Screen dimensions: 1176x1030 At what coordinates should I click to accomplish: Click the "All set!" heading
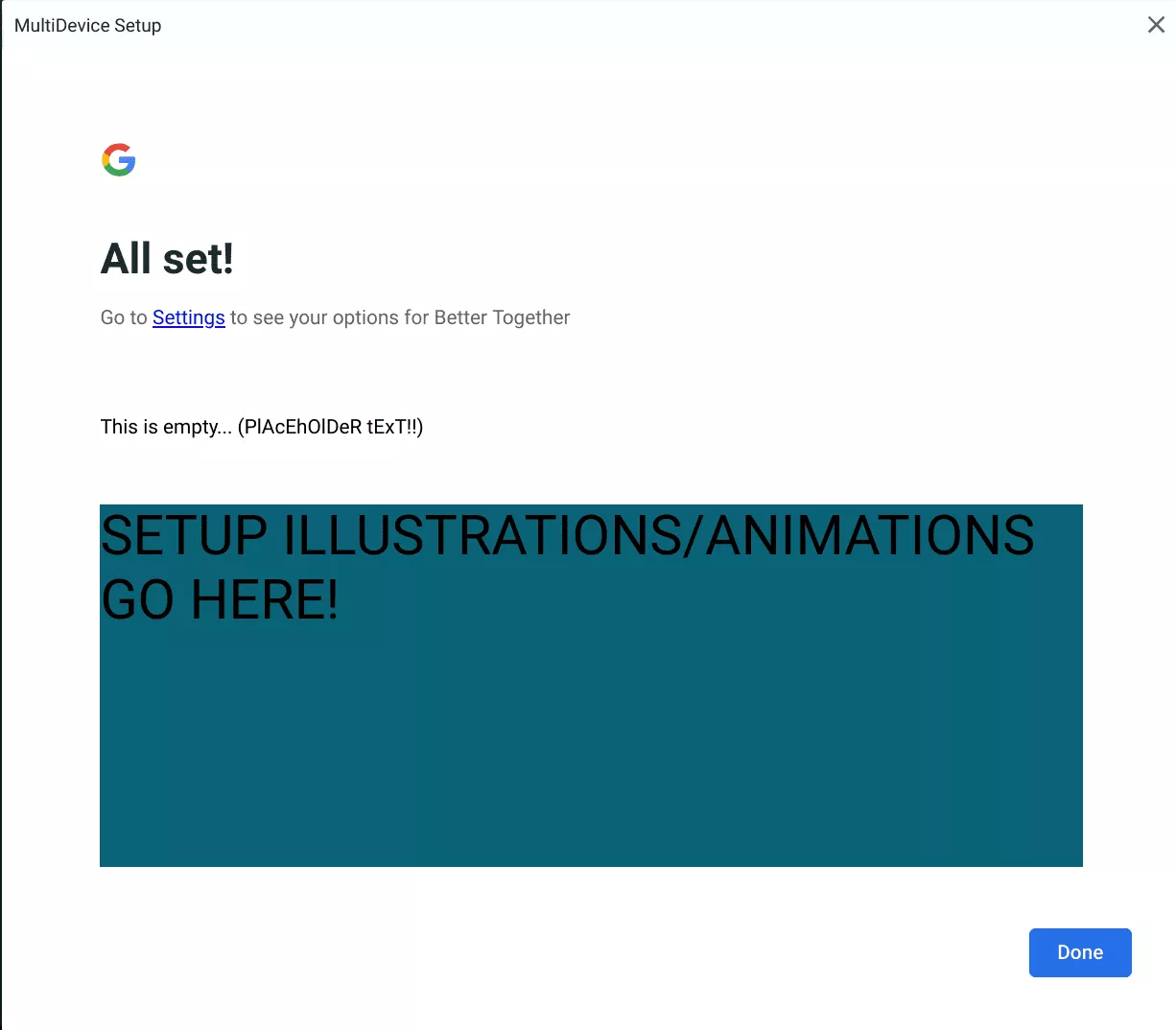[167, 259]
